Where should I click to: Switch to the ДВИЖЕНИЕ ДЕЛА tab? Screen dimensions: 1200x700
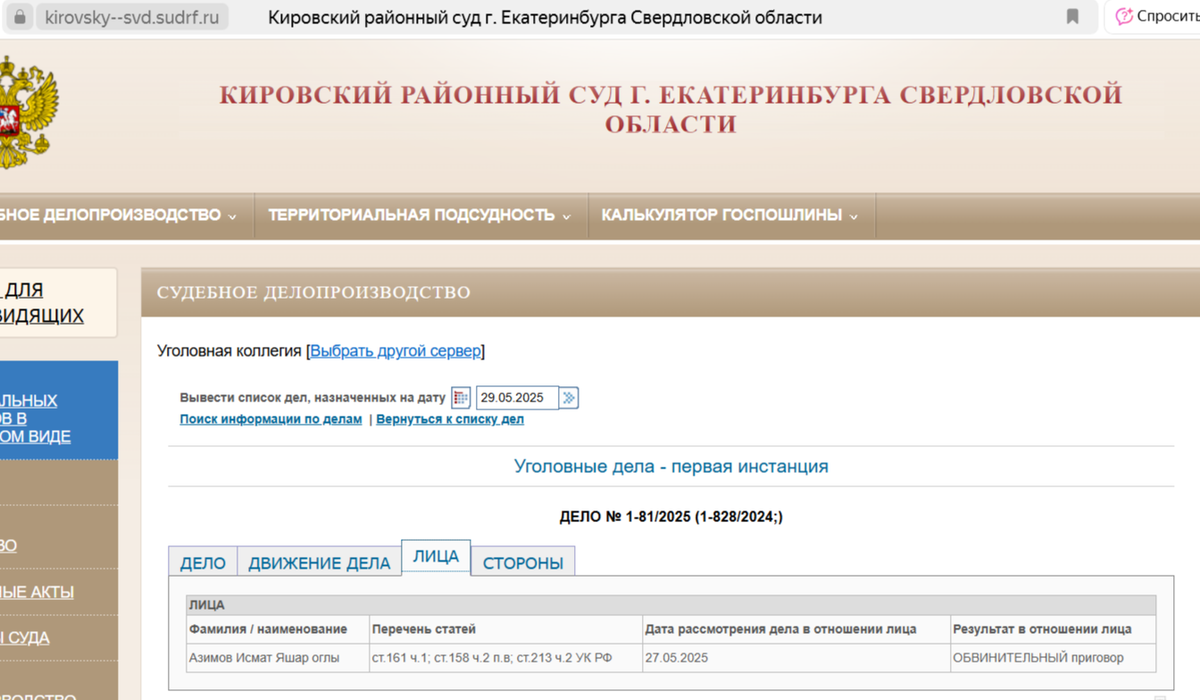[x=319, y=562]
